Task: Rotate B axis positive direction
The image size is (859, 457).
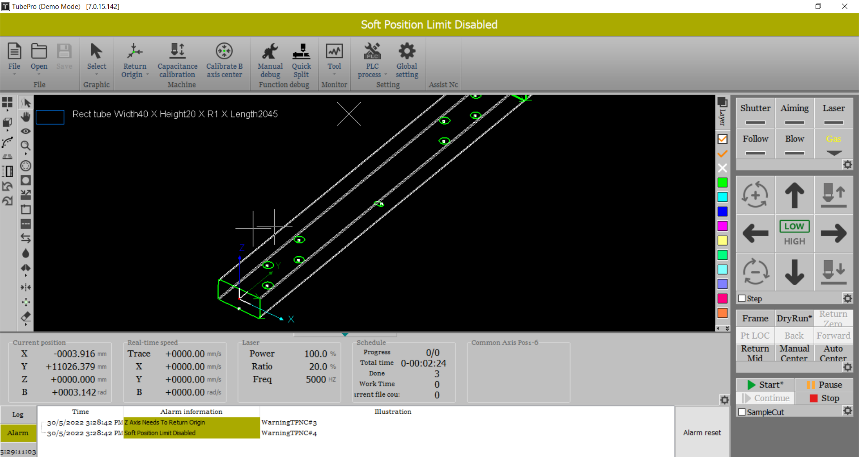Action: pyautogui.click(x=756, y=194)
